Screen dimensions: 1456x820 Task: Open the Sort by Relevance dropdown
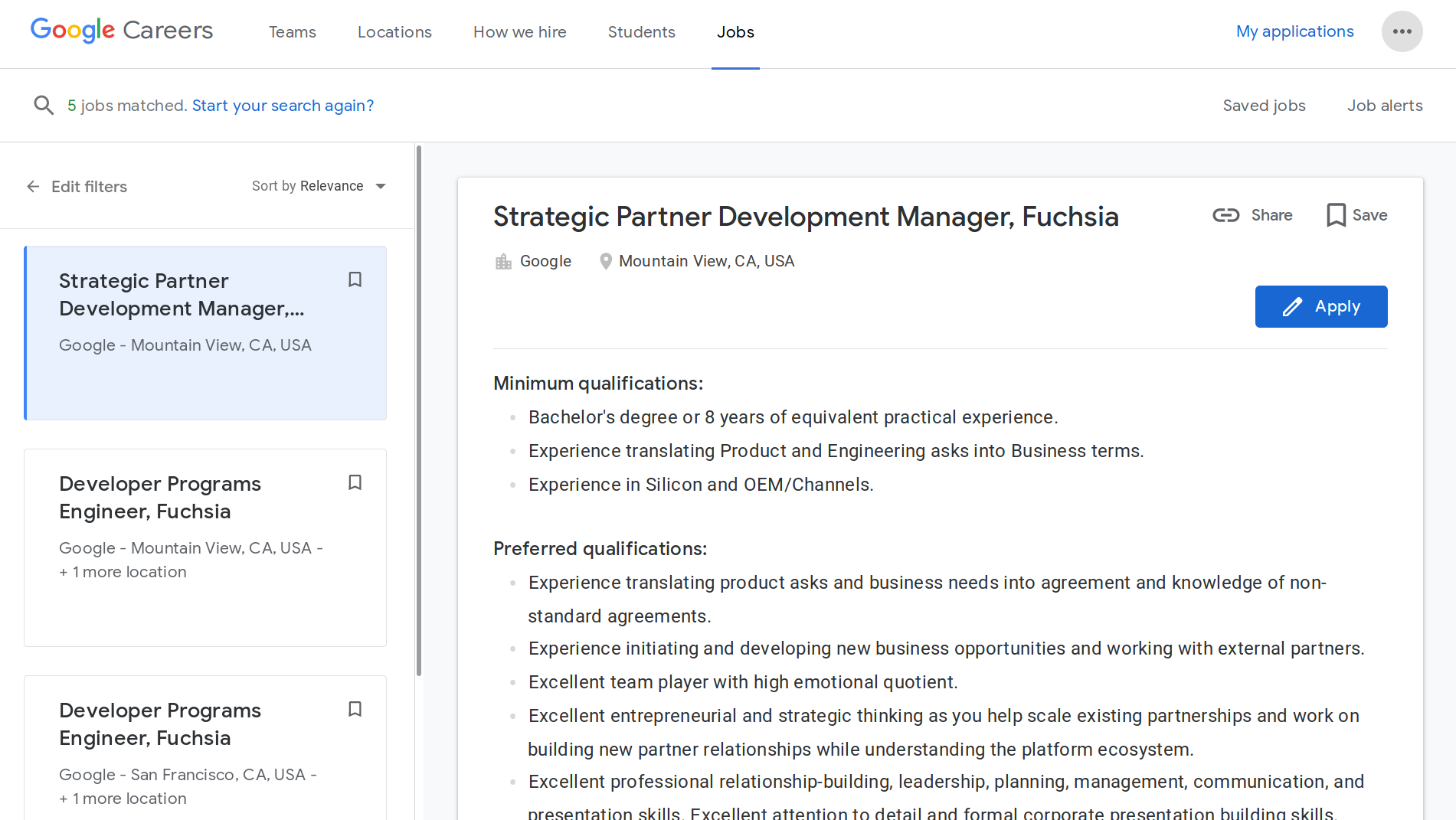pyautogui.click(x=319, y=186)
